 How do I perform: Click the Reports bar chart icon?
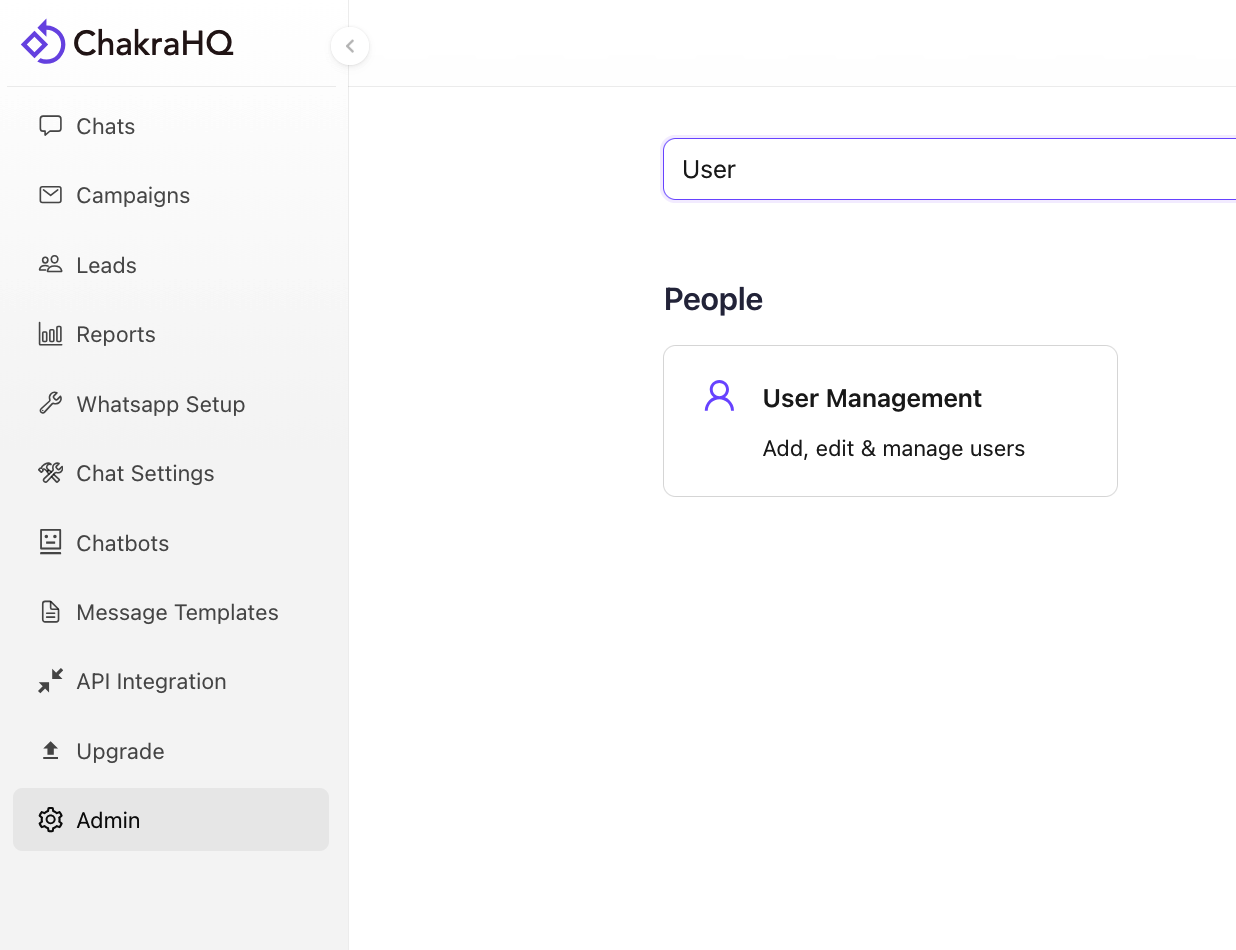point(51,334)
